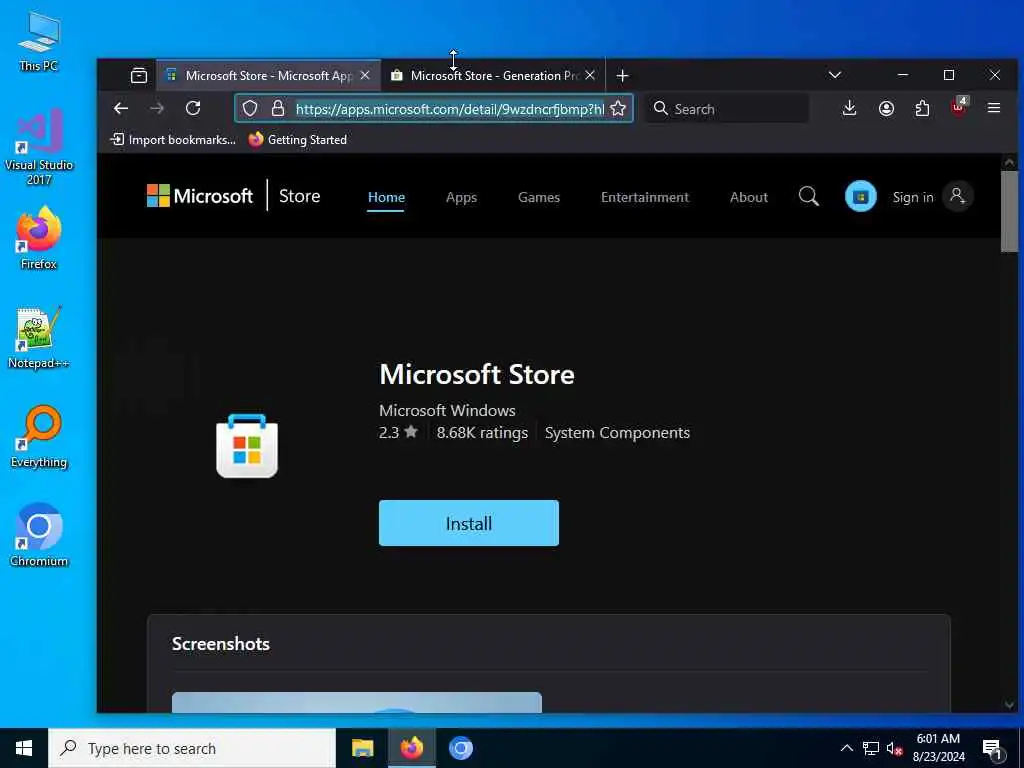Click the grayed-out forward arrow button

[157, 108]
